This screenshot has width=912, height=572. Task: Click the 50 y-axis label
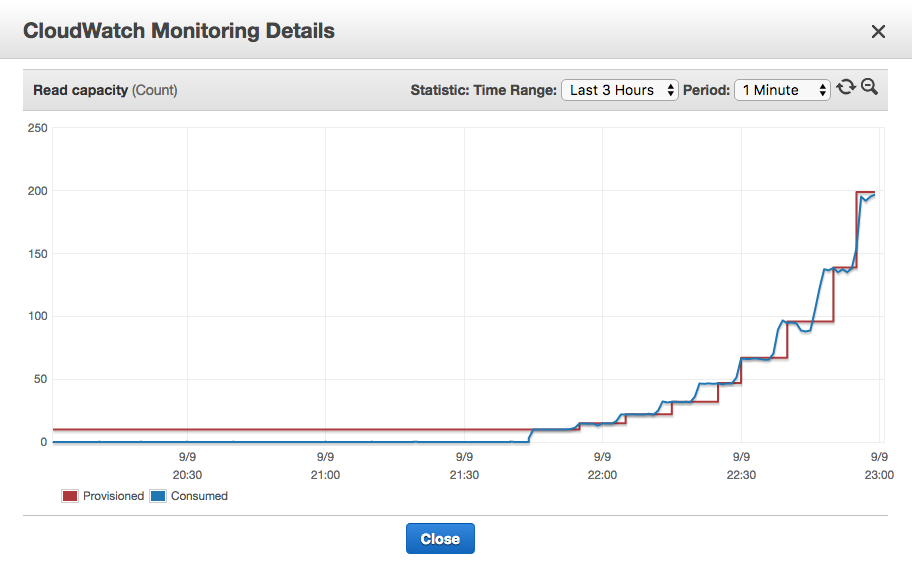(41, 379)
